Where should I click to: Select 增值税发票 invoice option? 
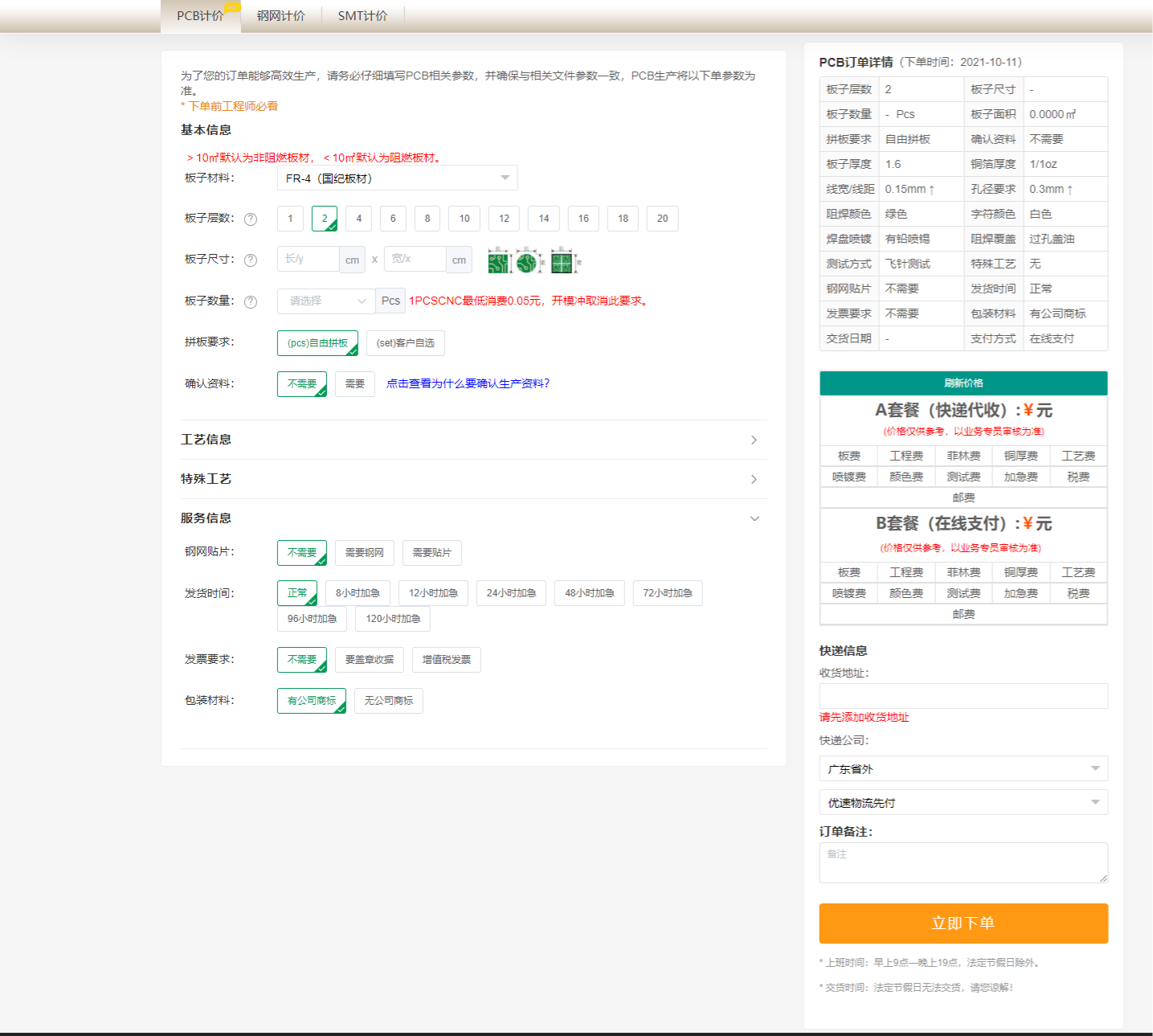click(x=446, y=660)
